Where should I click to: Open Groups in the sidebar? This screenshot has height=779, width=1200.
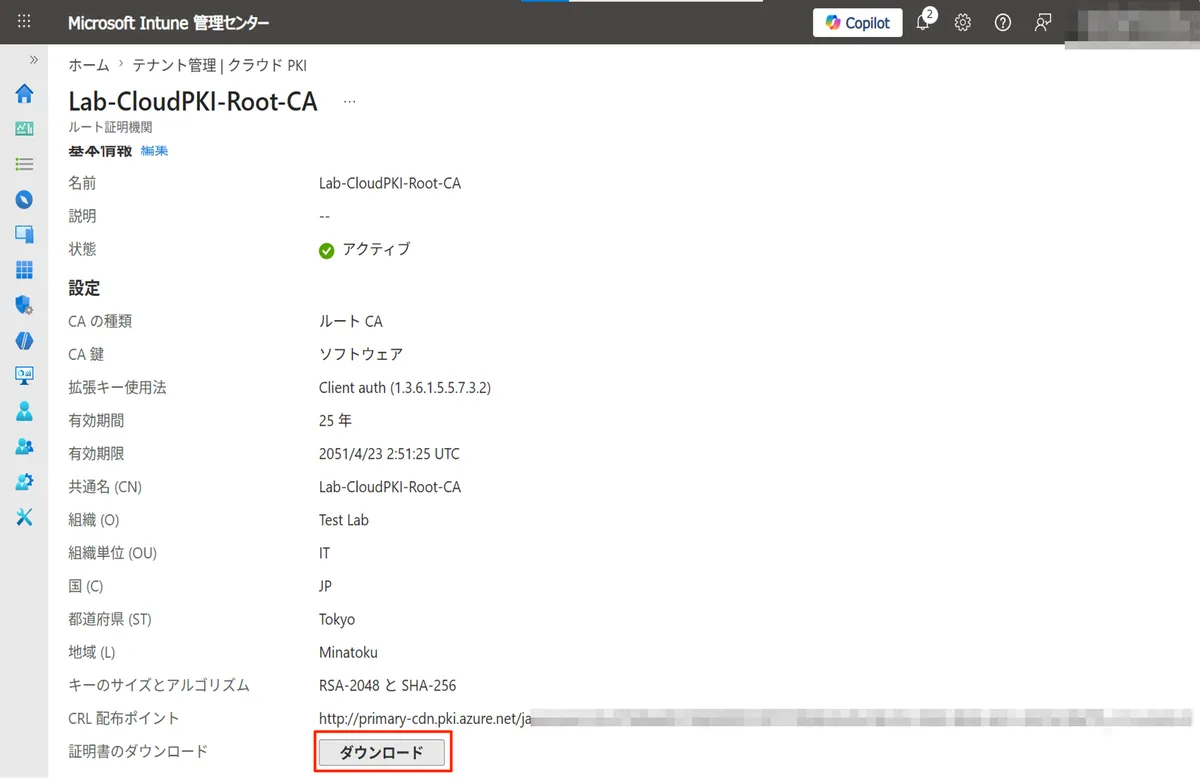click(24, 446)
